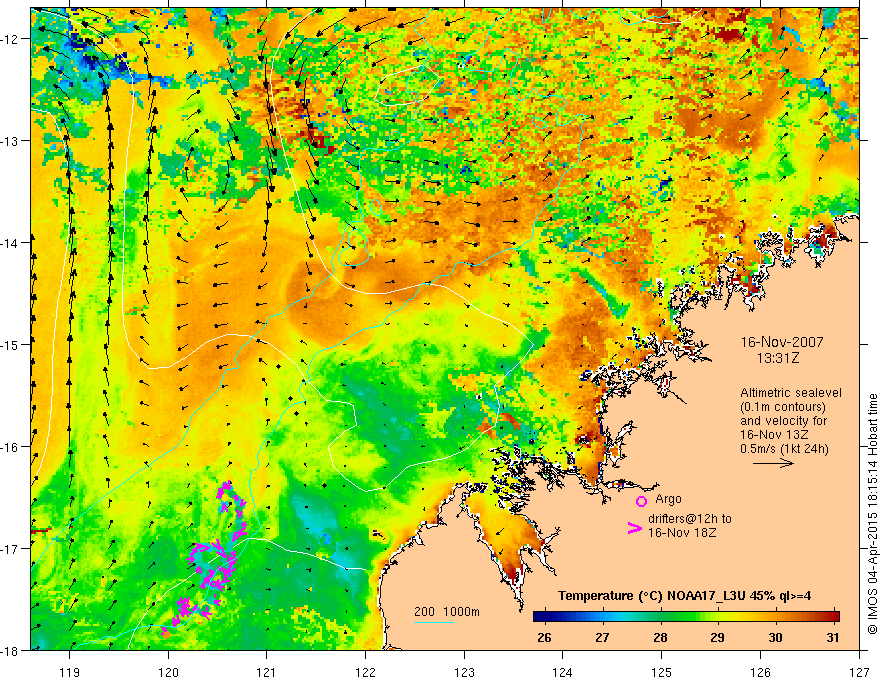Click colorbar tick label 29

coord(717,637)
